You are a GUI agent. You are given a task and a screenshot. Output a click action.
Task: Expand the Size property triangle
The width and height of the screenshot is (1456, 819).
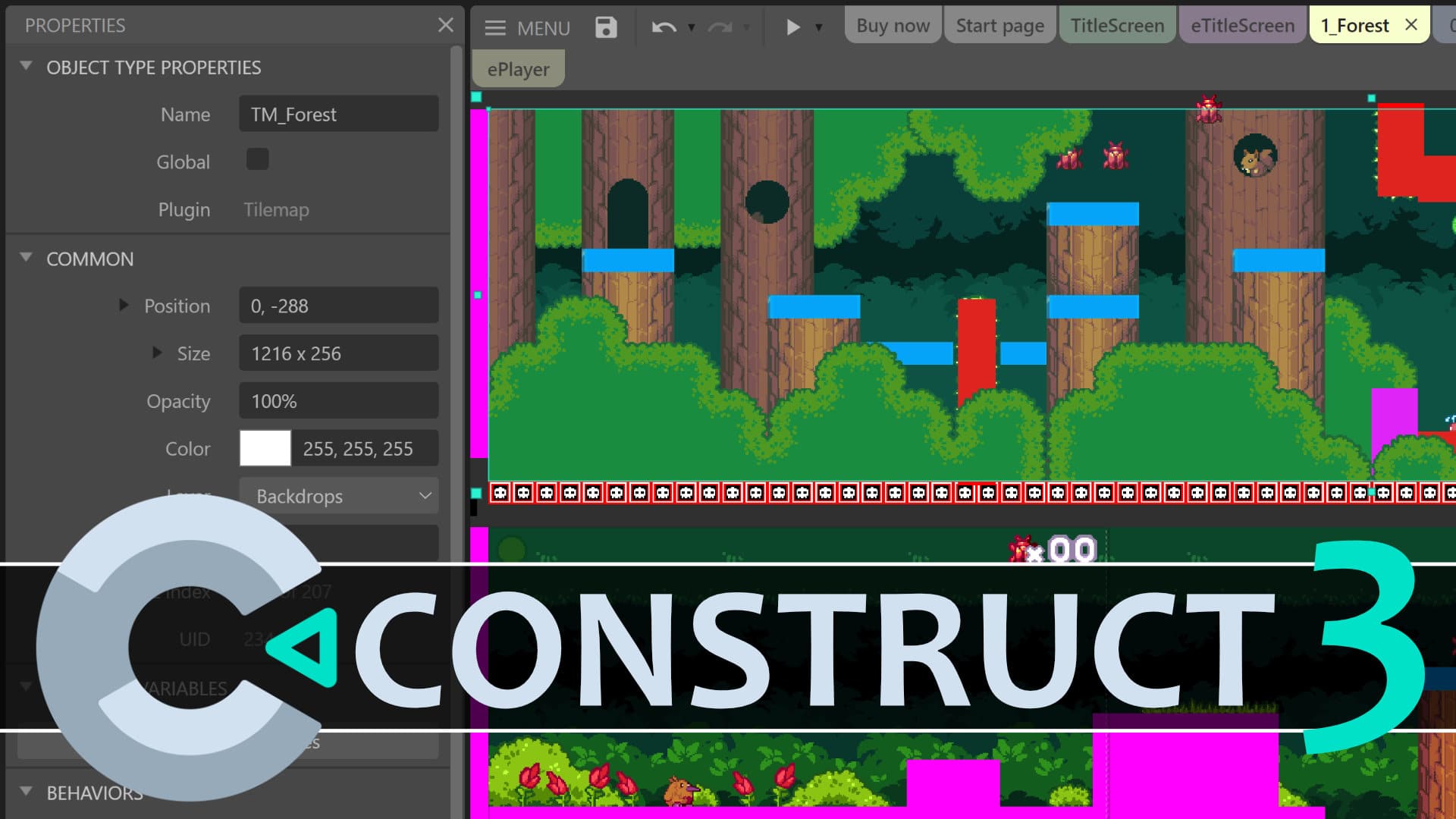click(157, 352)
